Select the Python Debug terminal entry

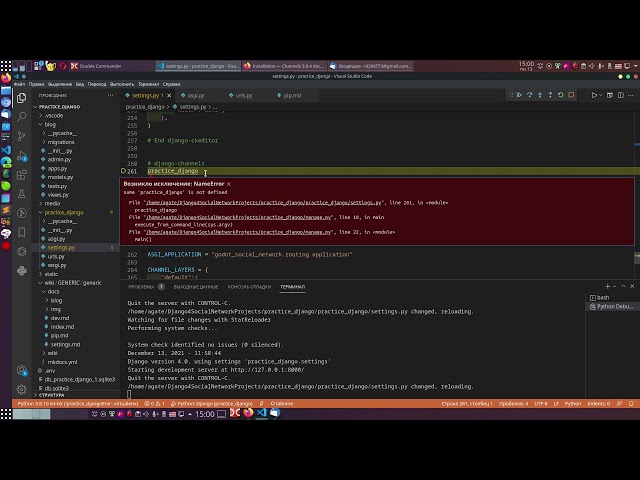(x=611, y=307)
